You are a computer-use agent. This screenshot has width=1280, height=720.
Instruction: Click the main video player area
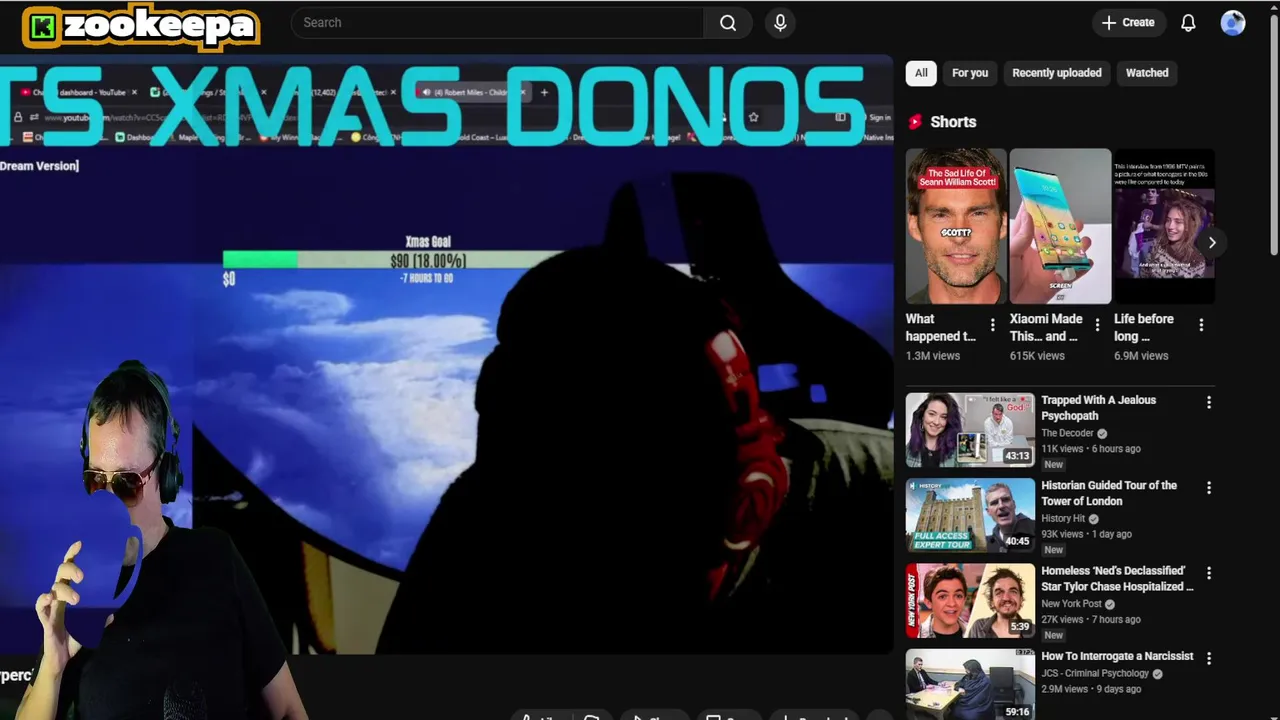click(x=446, y=355)
